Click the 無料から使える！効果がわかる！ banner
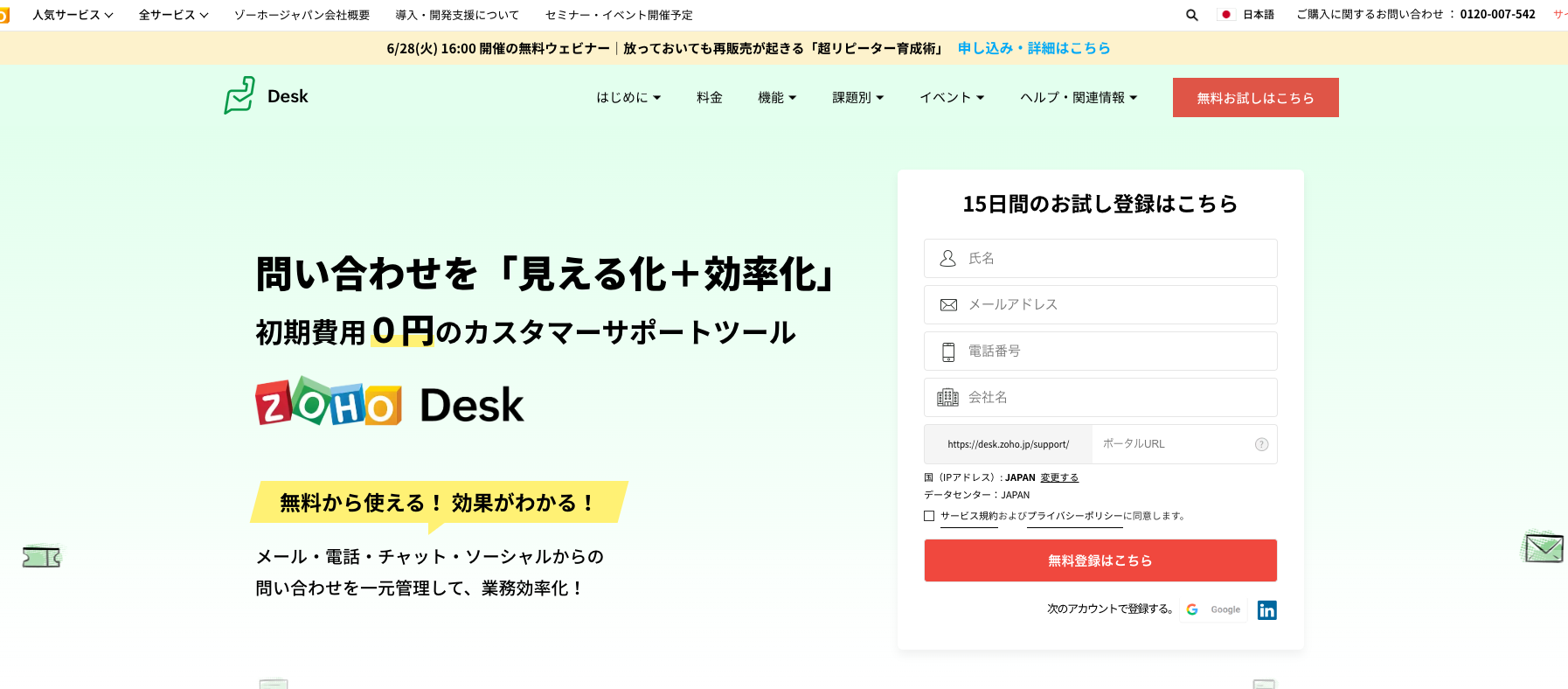The width and height of the screenshot is (1568, 689). (x=439, y=503)
